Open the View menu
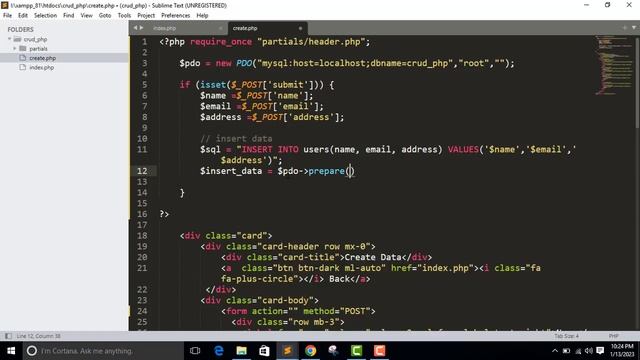The height and width of the screenshot is (360, 640). 87,16
